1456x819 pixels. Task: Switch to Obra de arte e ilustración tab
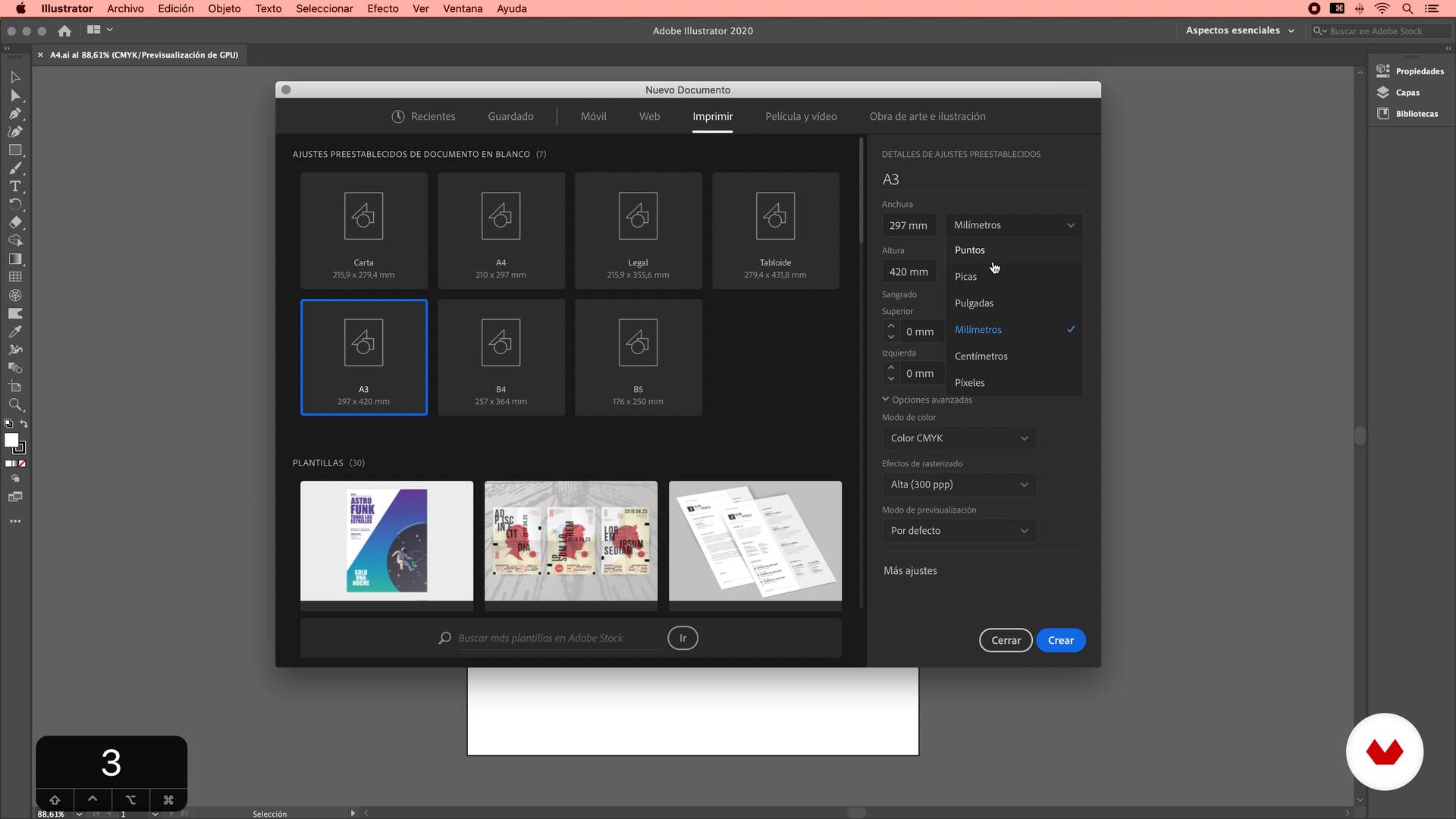tap(927, 117)
